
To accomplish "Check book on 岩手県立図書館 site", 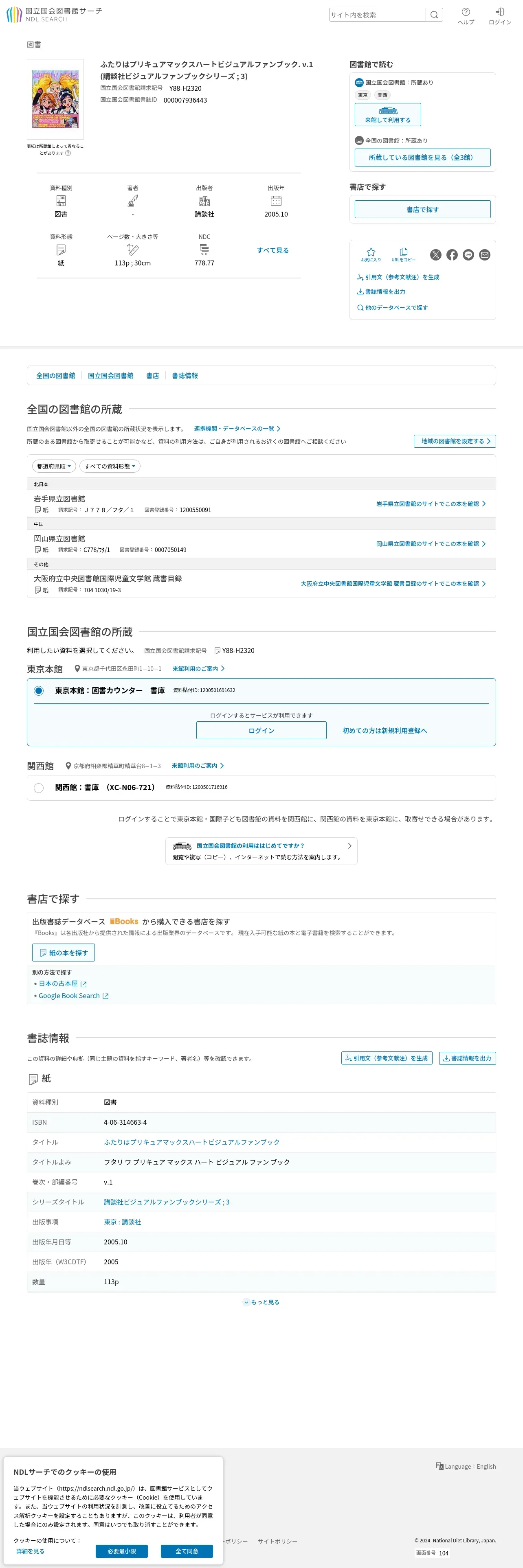I will click(x=431, y=504).
